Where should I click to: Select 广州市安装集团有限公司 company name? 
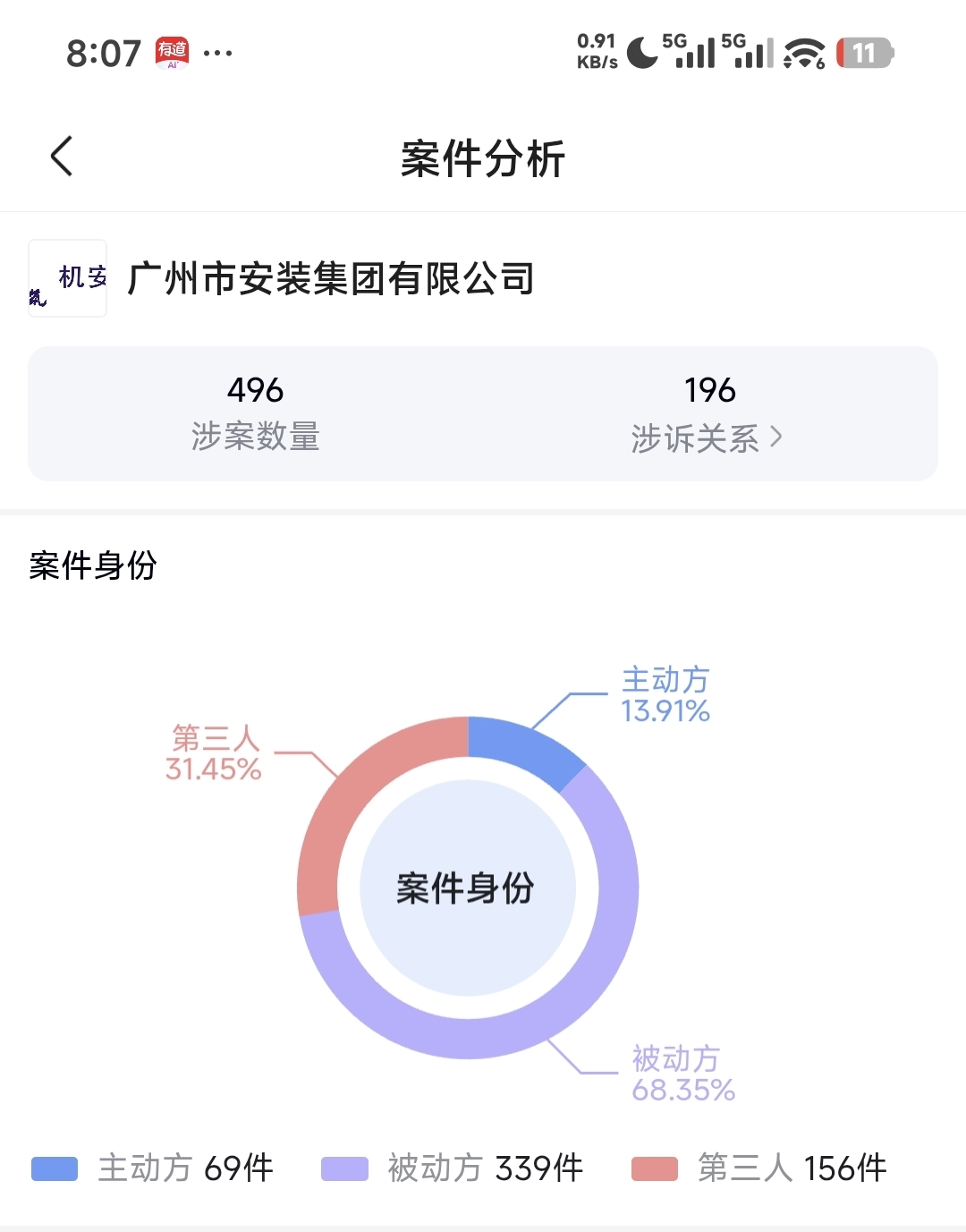tap(331, 278)
